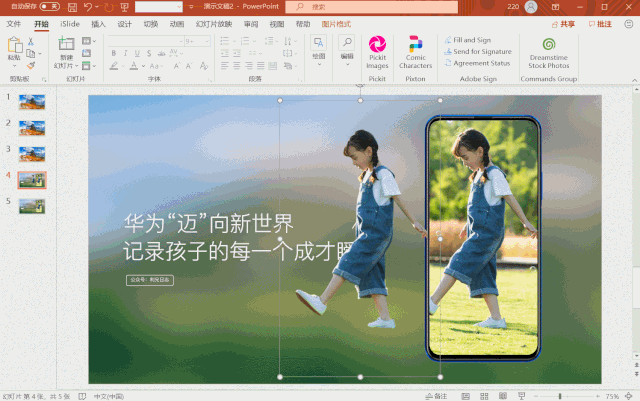The image size is (640, 401).
Task: Click the Redo arrow icon
Action: click(x=109, y=7)
